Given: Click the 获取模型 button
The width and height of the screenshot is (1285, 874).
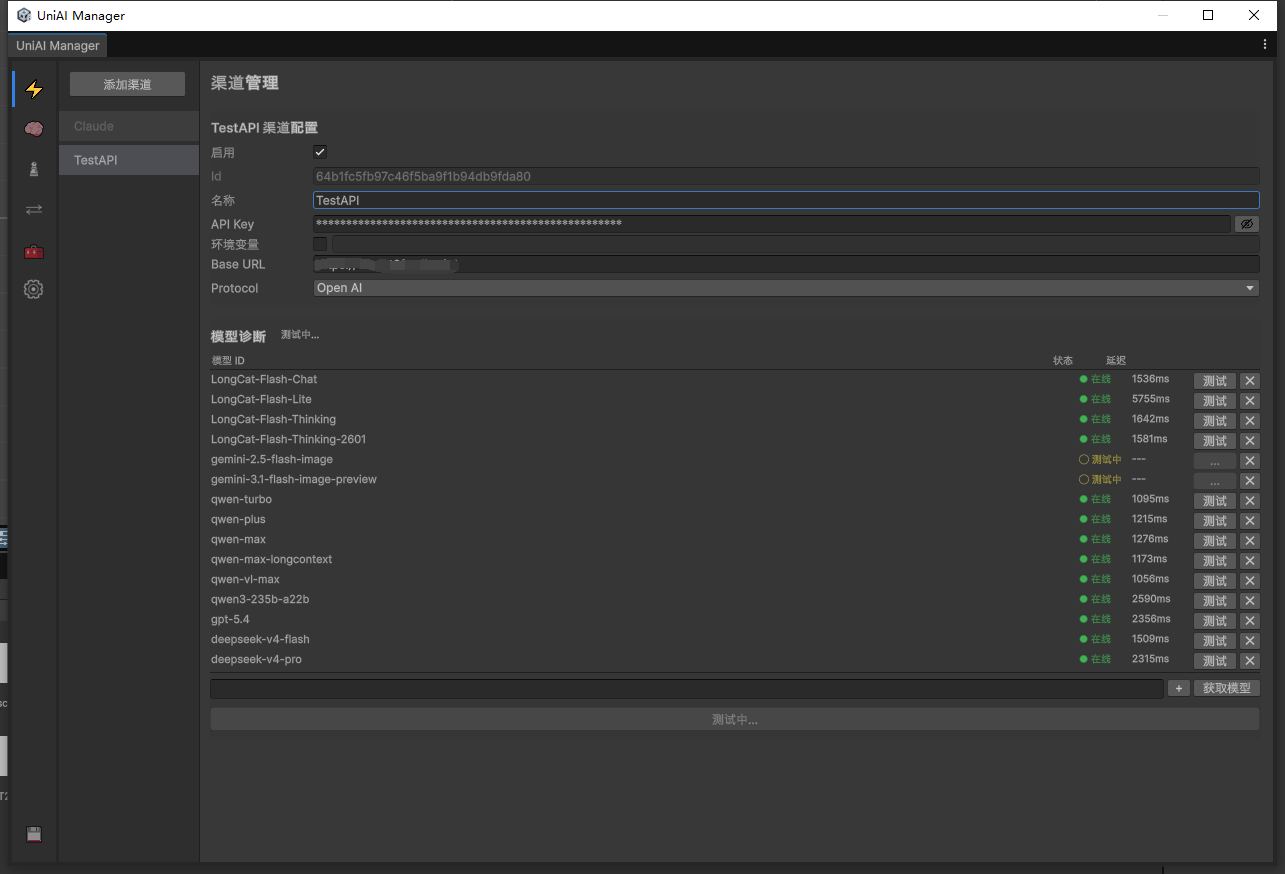Looking at the screenshot, I should [1227, 688].
